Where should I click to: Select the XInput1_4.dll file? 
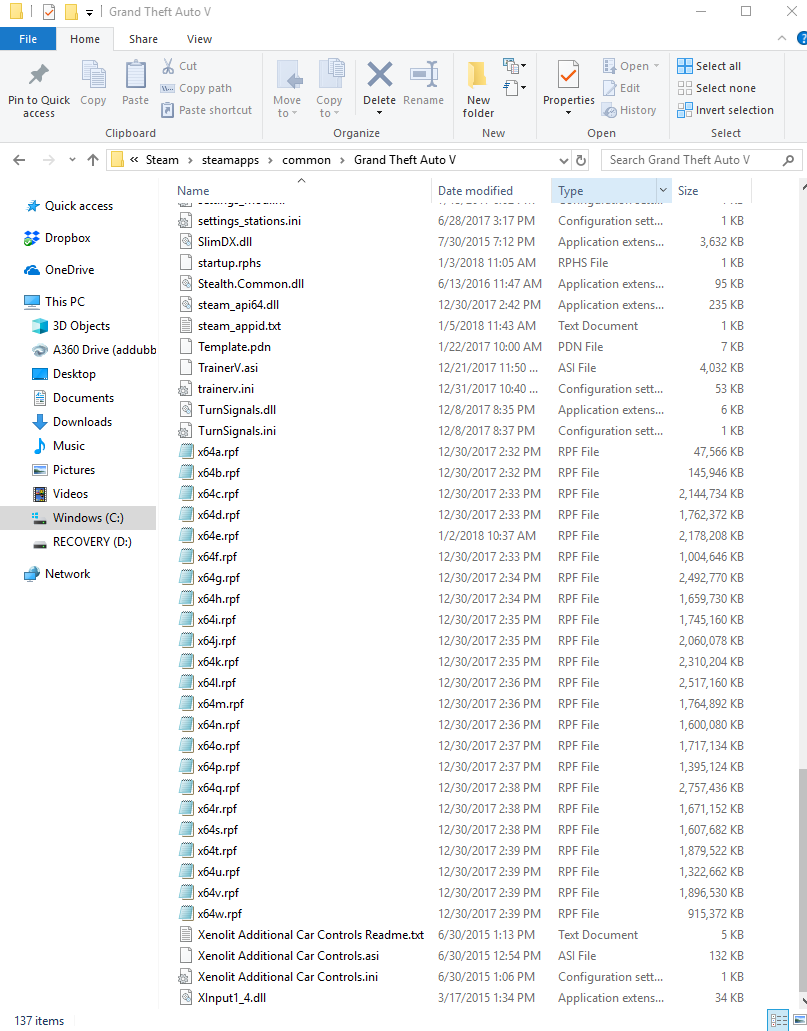(232, 998)
